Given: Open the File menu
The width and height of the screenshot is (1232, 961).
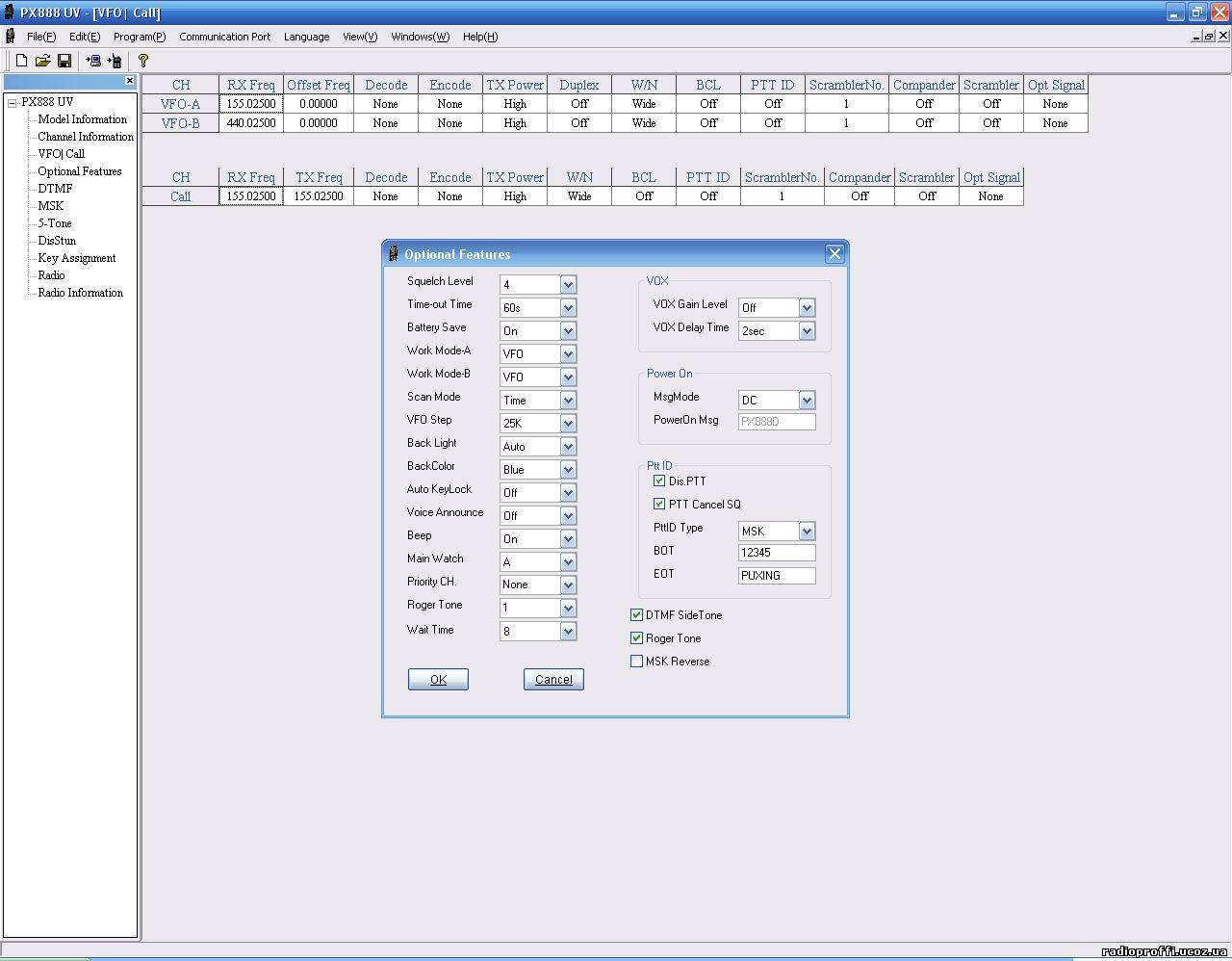Looking at the screenshot, I should 40,37.
